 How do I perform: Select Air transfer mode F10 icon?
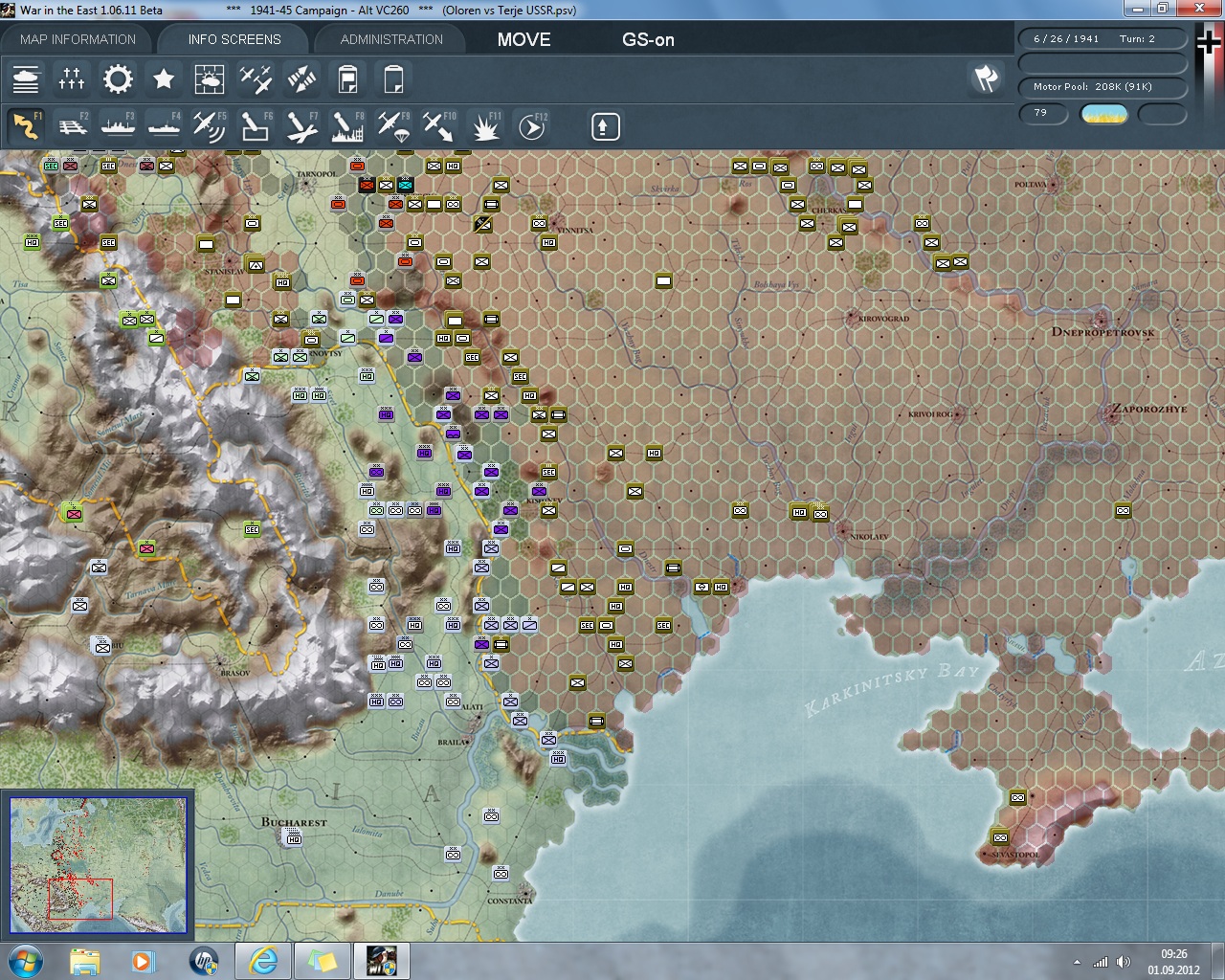tap(439, 126)
